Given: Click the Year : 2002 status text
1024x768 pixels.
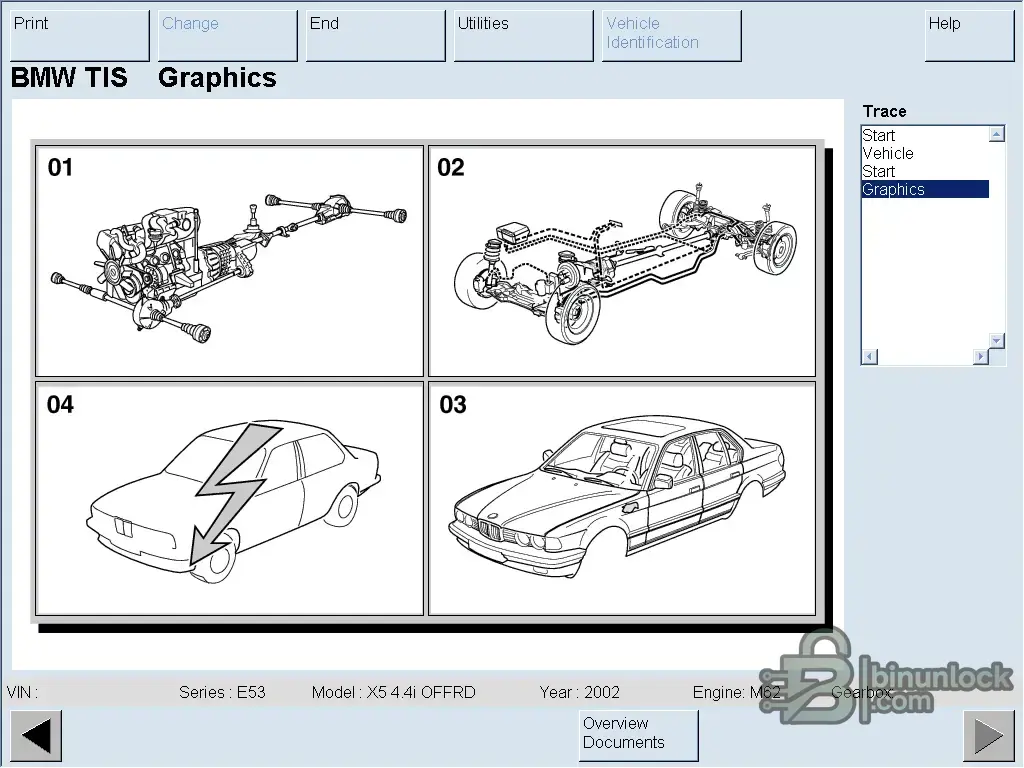Looking at the screenshot, I should tap(579, 692).
